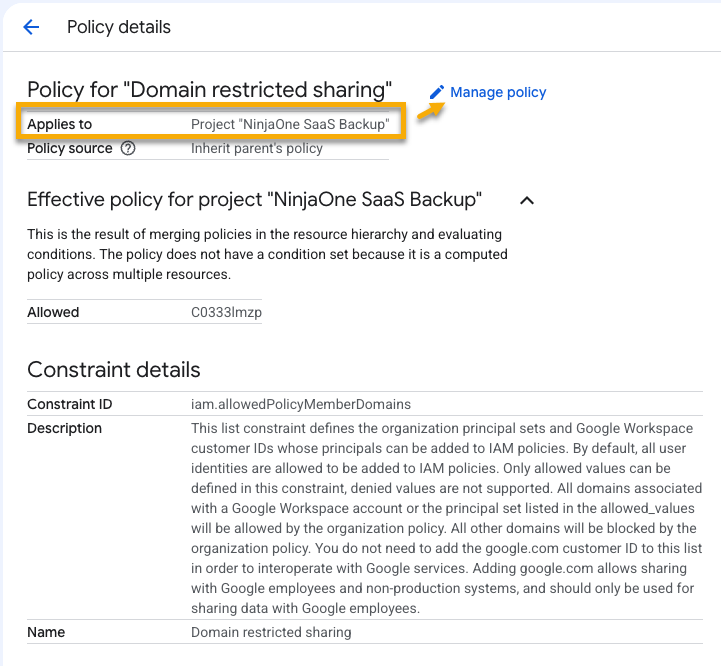Select the Policy for "Domain restricted sharing" heading
The height and width of the screenshot is (666, 721).
(x=209, y=90)
